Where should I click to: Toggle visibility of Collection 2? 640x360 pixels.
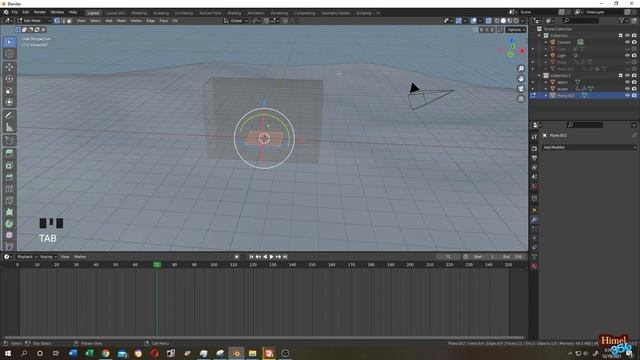[627, 76]
